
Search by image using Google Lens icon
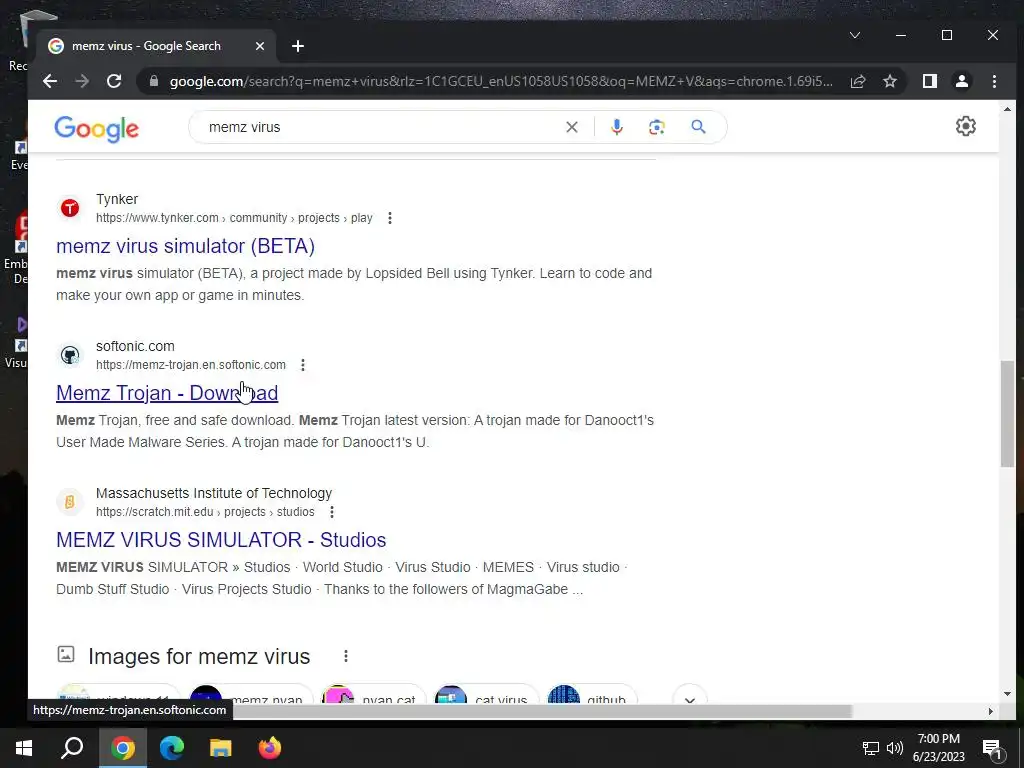point(656,127)
